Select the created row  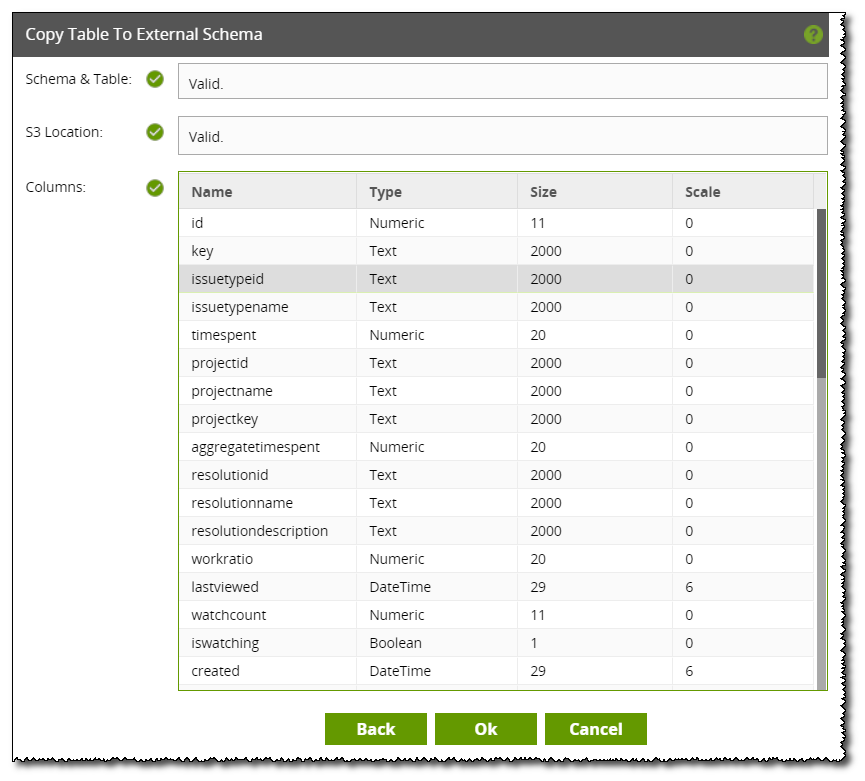496,671
